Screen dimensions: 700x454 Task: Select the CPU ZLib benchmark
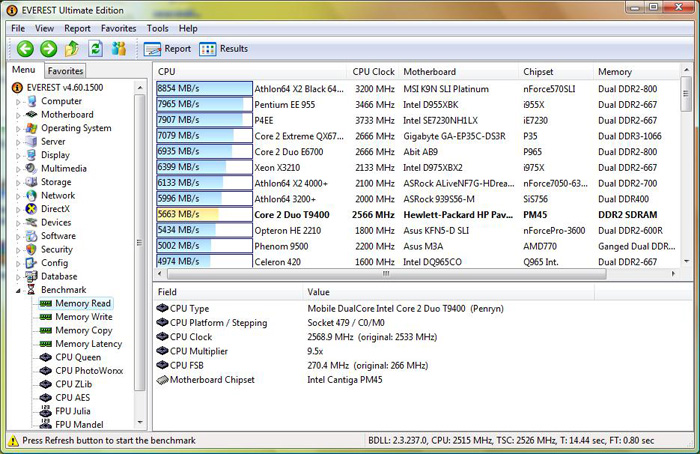pyautogui.click(x=73, y=384)
